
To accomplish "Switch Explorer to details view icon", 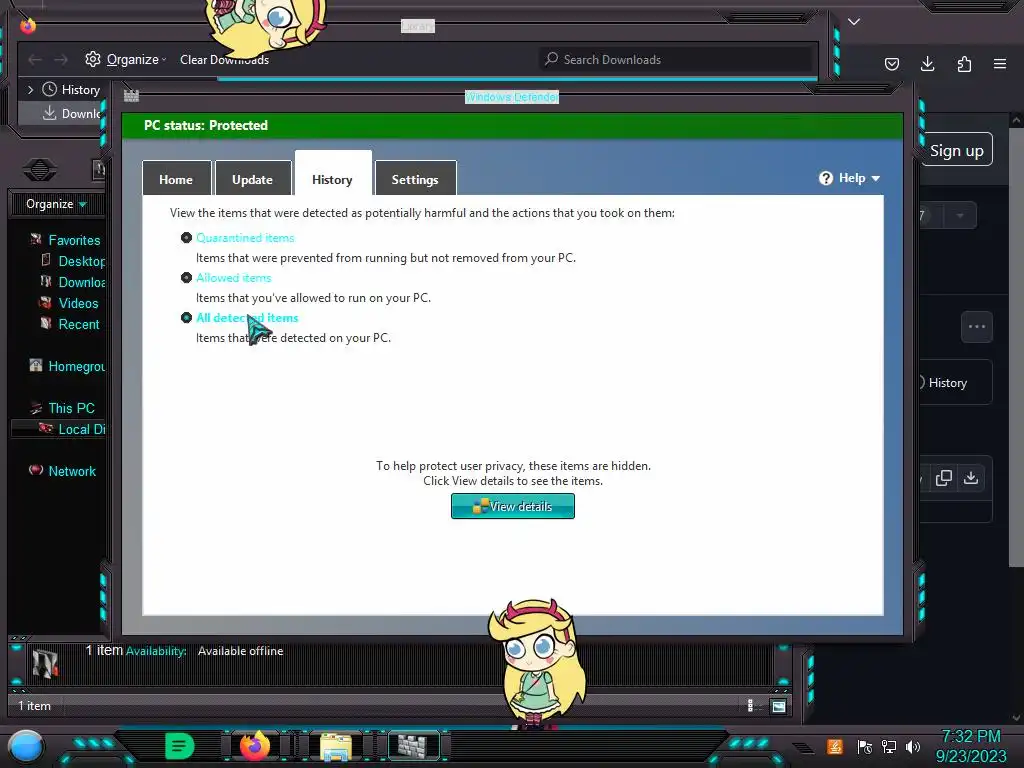I will point(750,705).
